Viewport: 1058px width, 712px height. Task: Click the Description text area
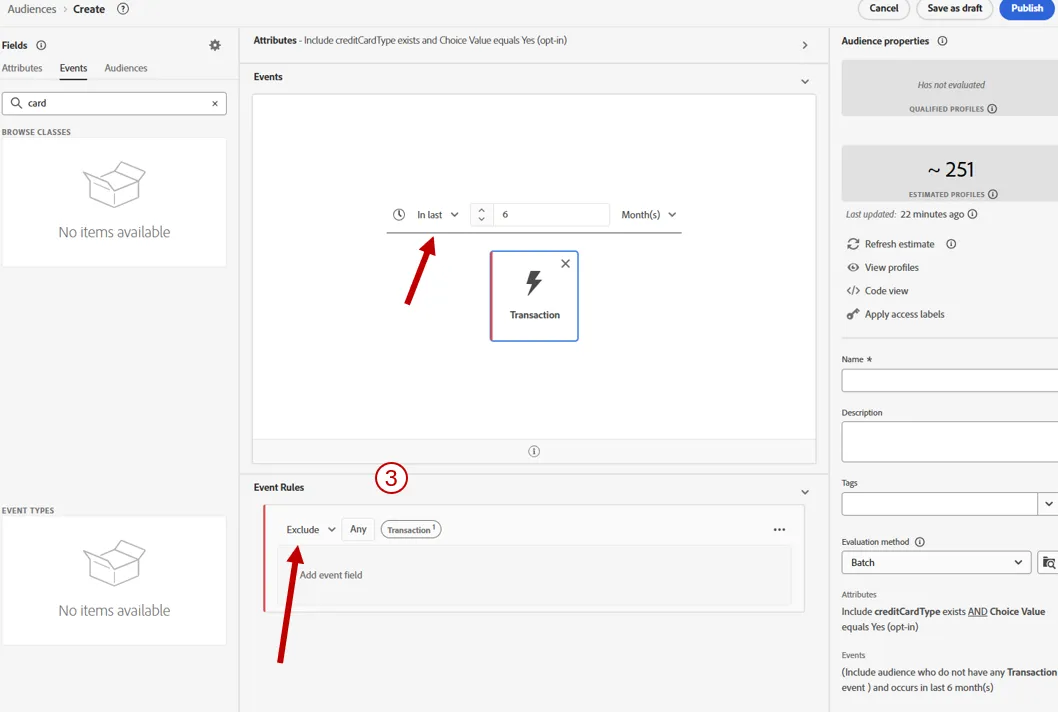click(x=949, y=442)
